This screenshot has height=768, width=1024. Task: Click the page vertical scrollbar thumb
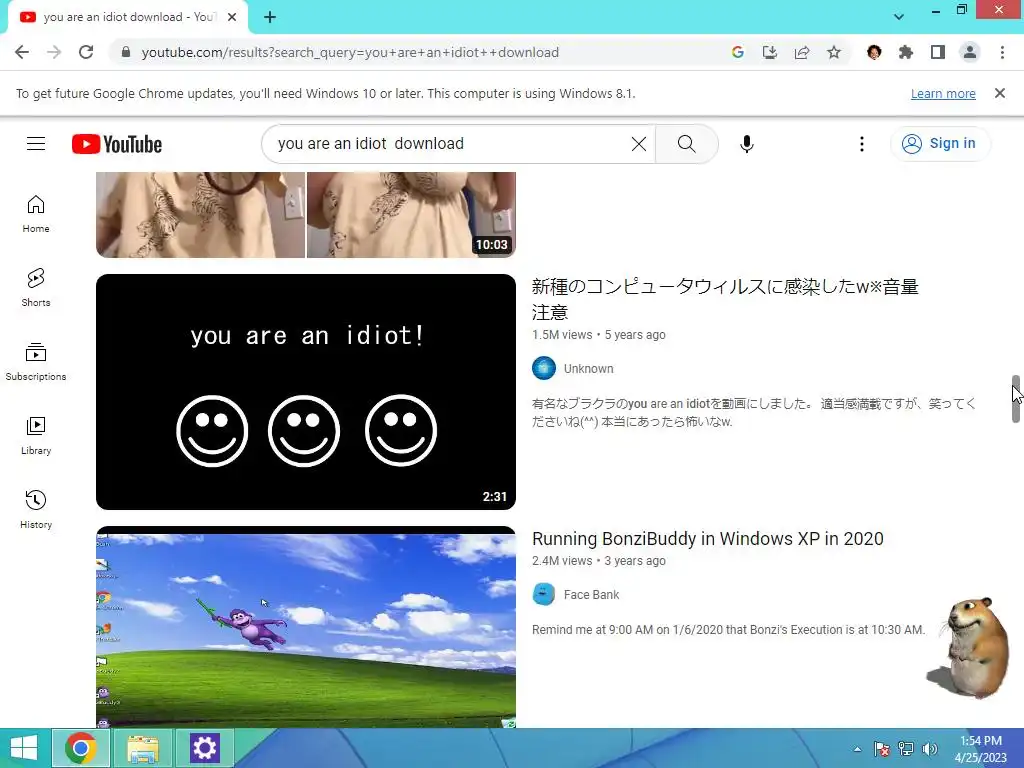tap(1016, 399)
